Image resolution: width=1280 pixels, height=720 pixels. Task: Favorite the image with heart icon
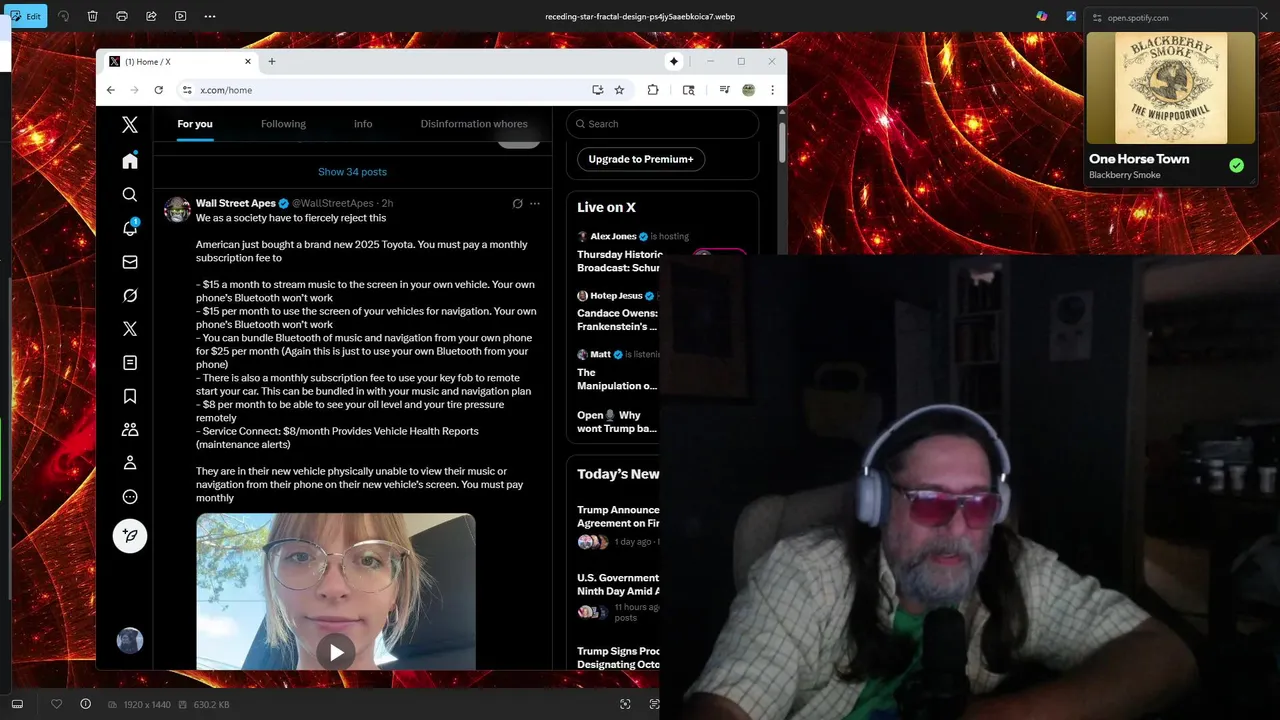point(57,704)
